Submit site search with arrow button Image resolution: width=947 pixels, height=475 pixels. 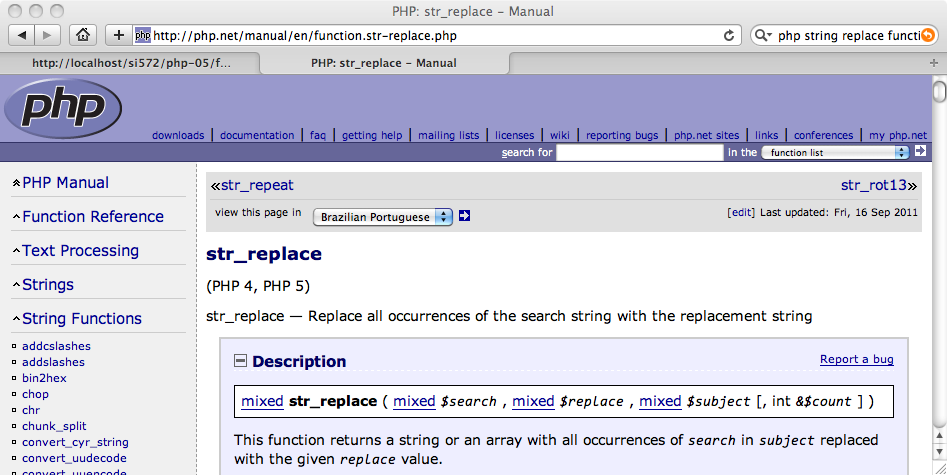(x=920, y=151)
